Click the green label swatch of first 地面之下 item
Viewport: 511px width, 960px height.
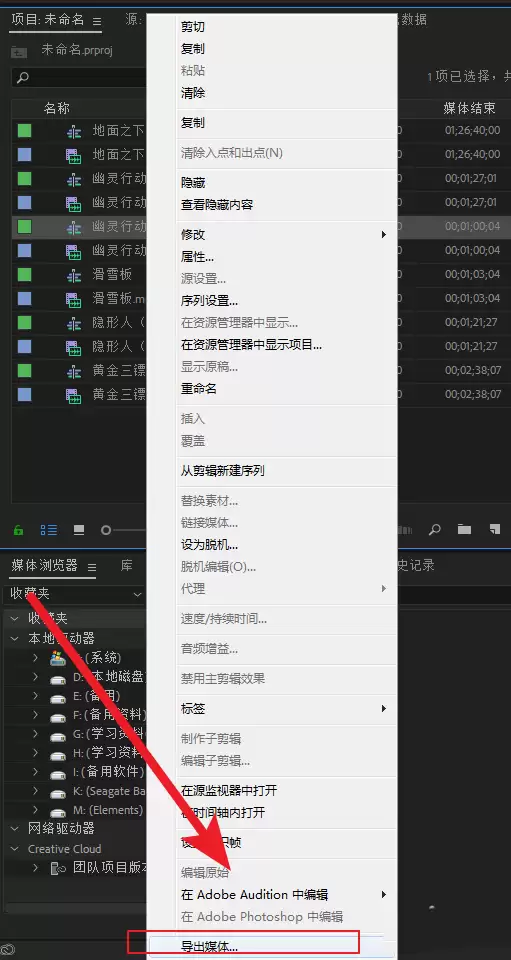[24, 130]
